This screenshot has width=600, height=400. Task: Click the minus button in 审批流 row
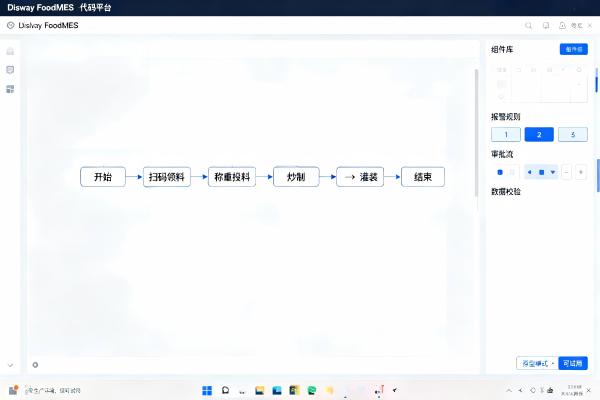(x=567, y=172)
